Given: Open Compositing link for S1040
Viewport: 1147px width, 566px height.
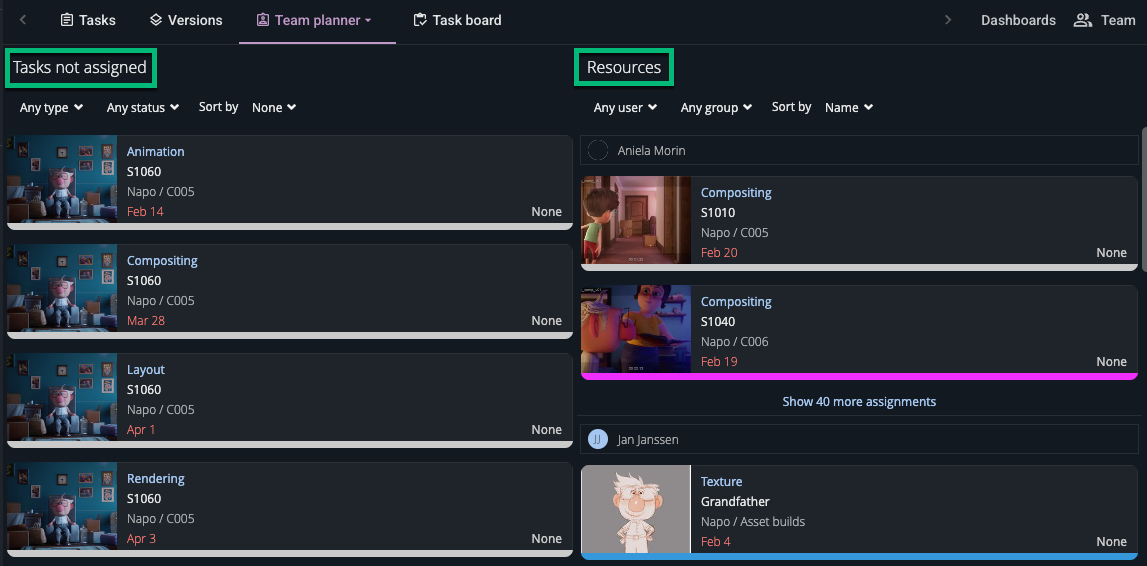Looking at the screenshot, I should coord(736,301).
